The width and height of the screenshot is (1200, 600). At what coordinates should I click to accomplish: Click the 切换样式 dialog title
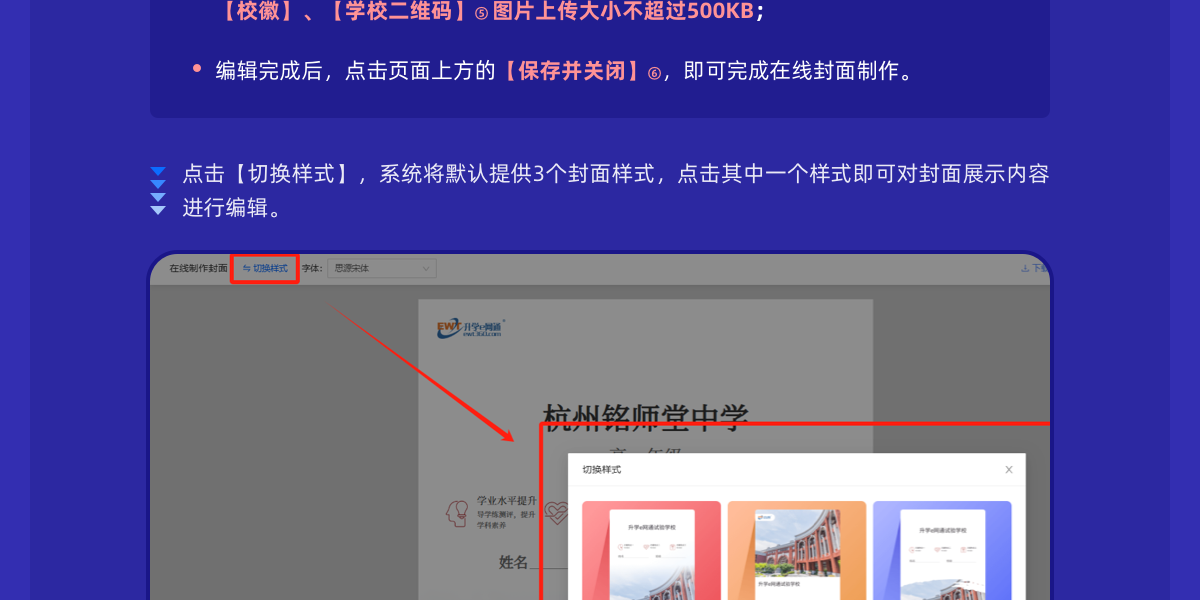click(602, 469)
